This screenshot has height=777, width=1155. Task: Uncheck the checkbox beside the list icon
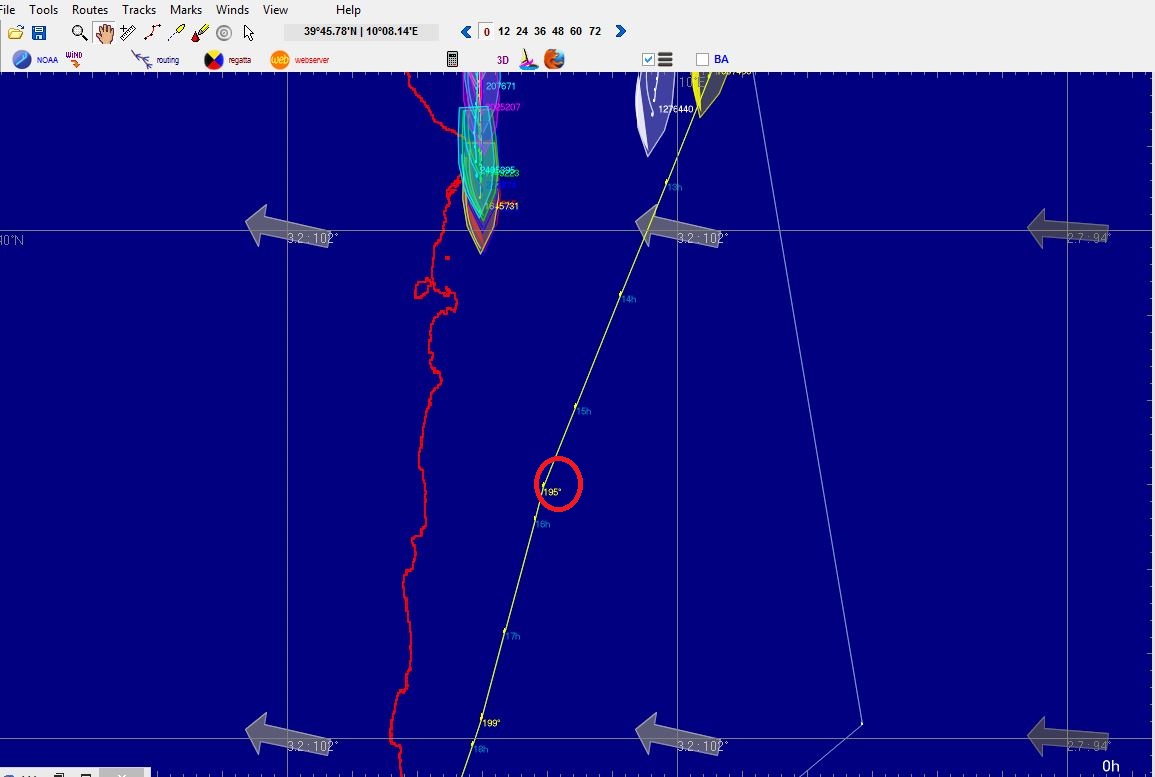point(648,60)
